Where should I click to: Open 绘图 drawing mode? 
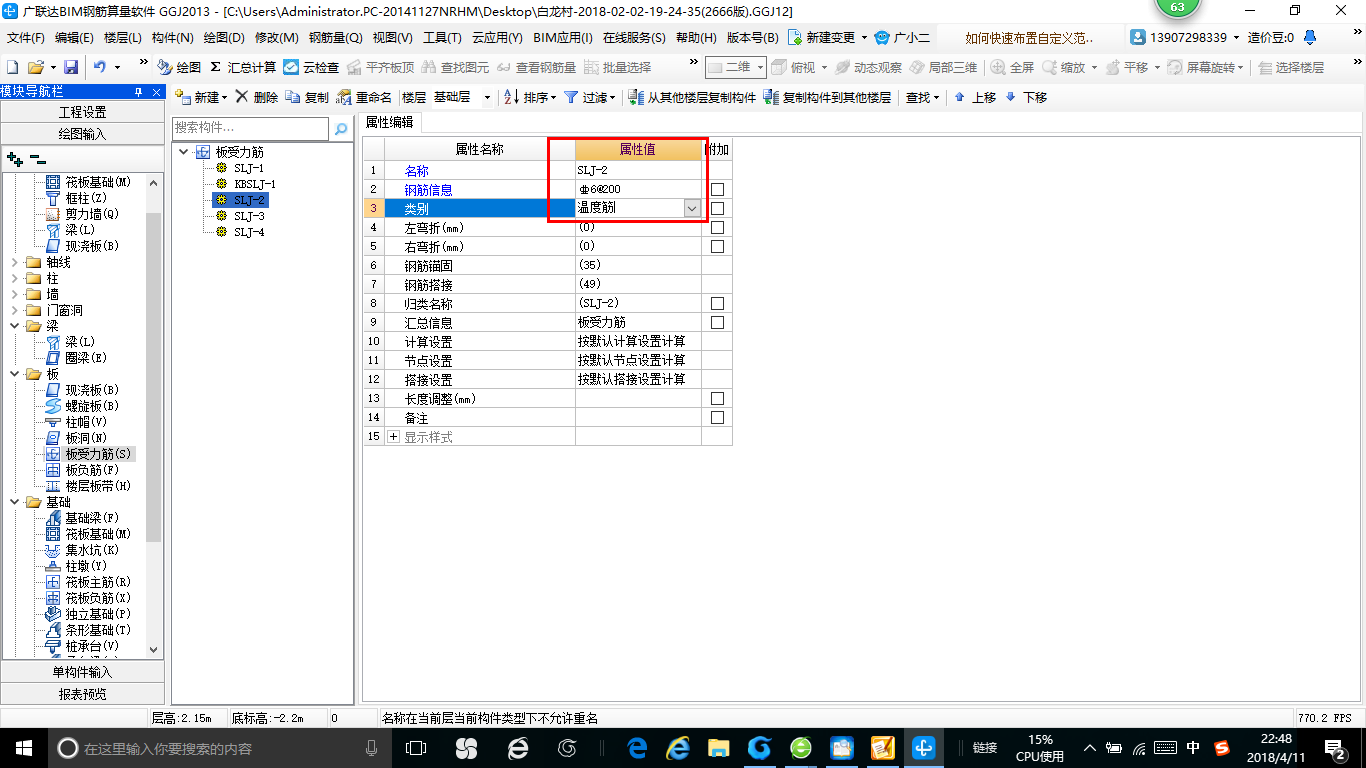180,67
